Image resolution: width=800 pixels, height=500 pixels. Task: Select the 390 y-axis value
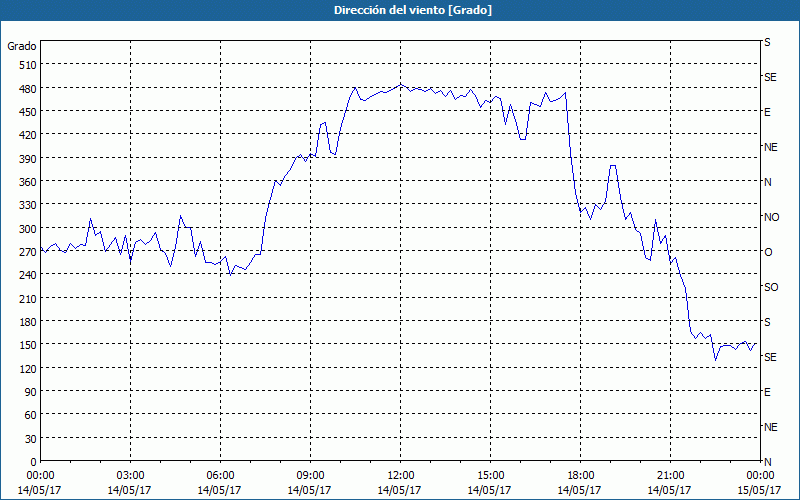[x=28, y=158]
